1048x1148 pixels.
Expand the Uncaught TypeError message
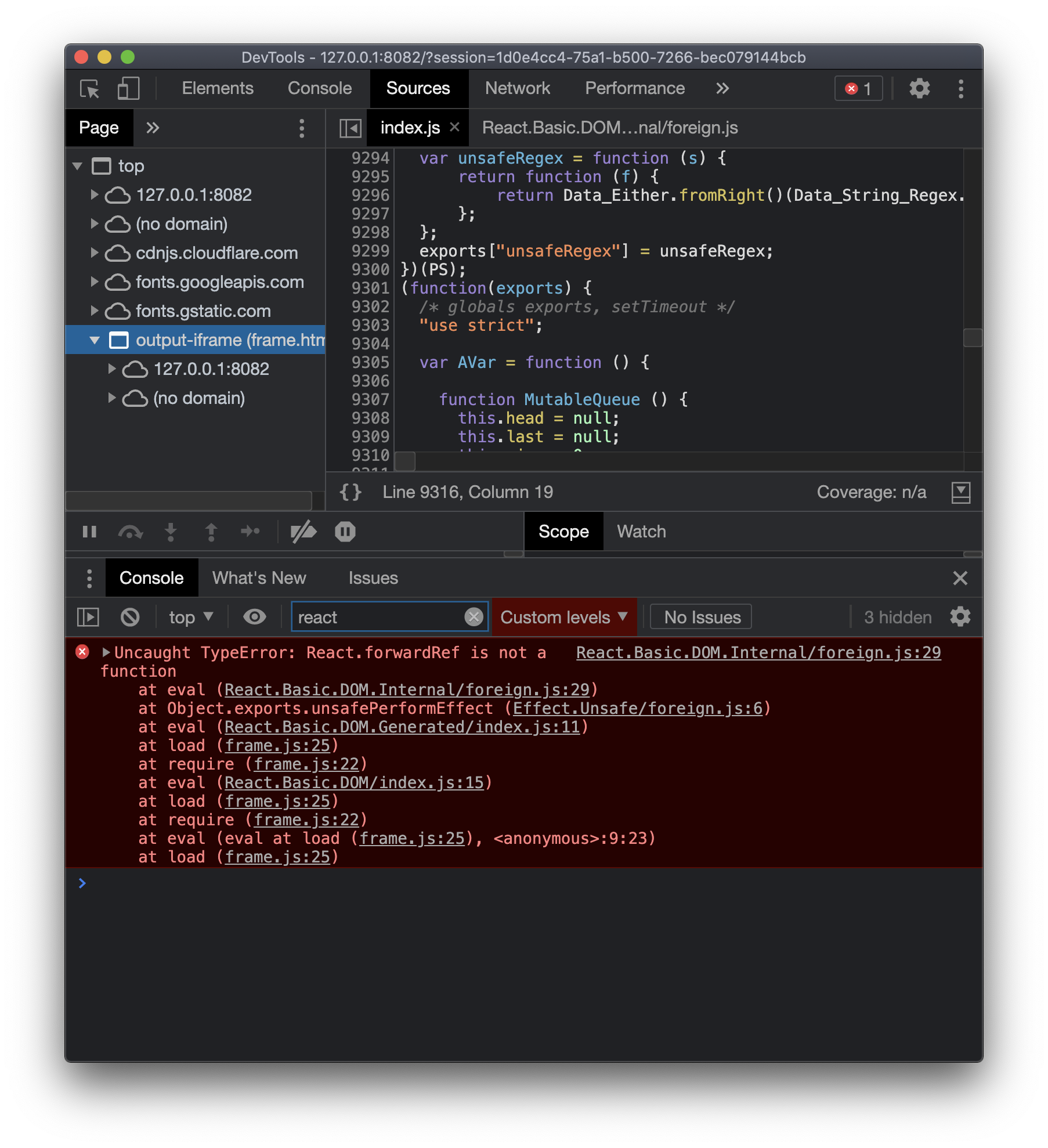pyautogui.click(x=106, y=652)
